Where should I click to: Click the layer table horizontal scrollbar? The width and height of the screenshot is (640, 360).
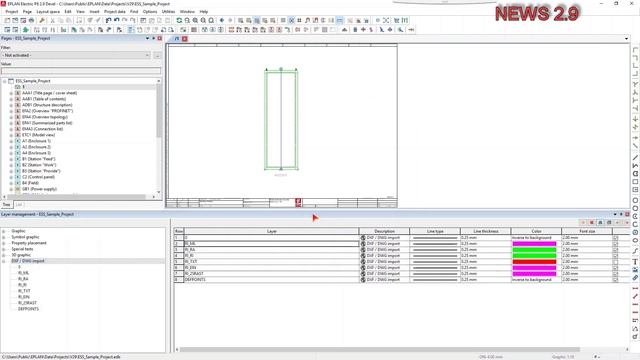pos(380,349)
